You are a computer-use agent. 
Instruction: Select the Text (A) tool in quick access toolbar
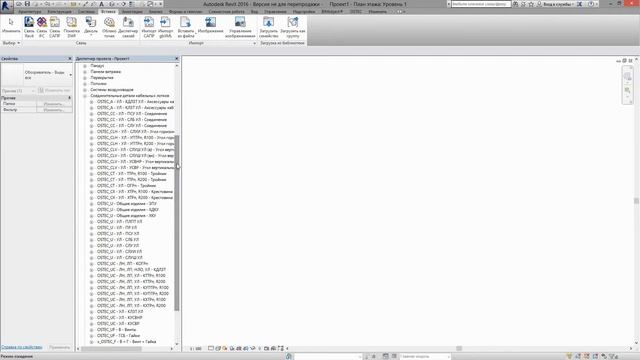[x=102, y=4]
